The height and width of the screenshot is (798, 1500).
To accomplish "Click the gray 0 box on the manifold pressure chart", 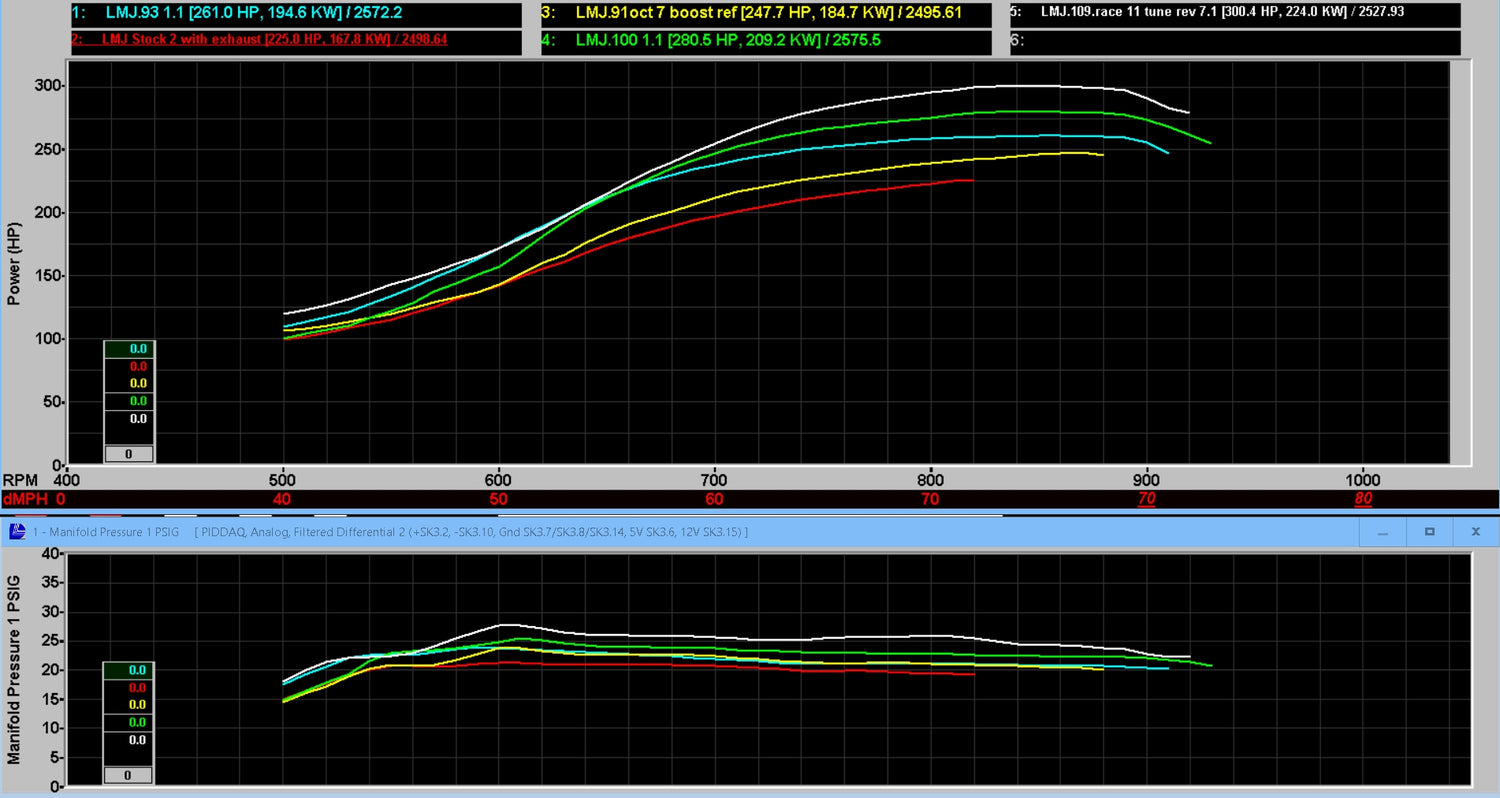I will pyautogui.click(x=128, y=774).
